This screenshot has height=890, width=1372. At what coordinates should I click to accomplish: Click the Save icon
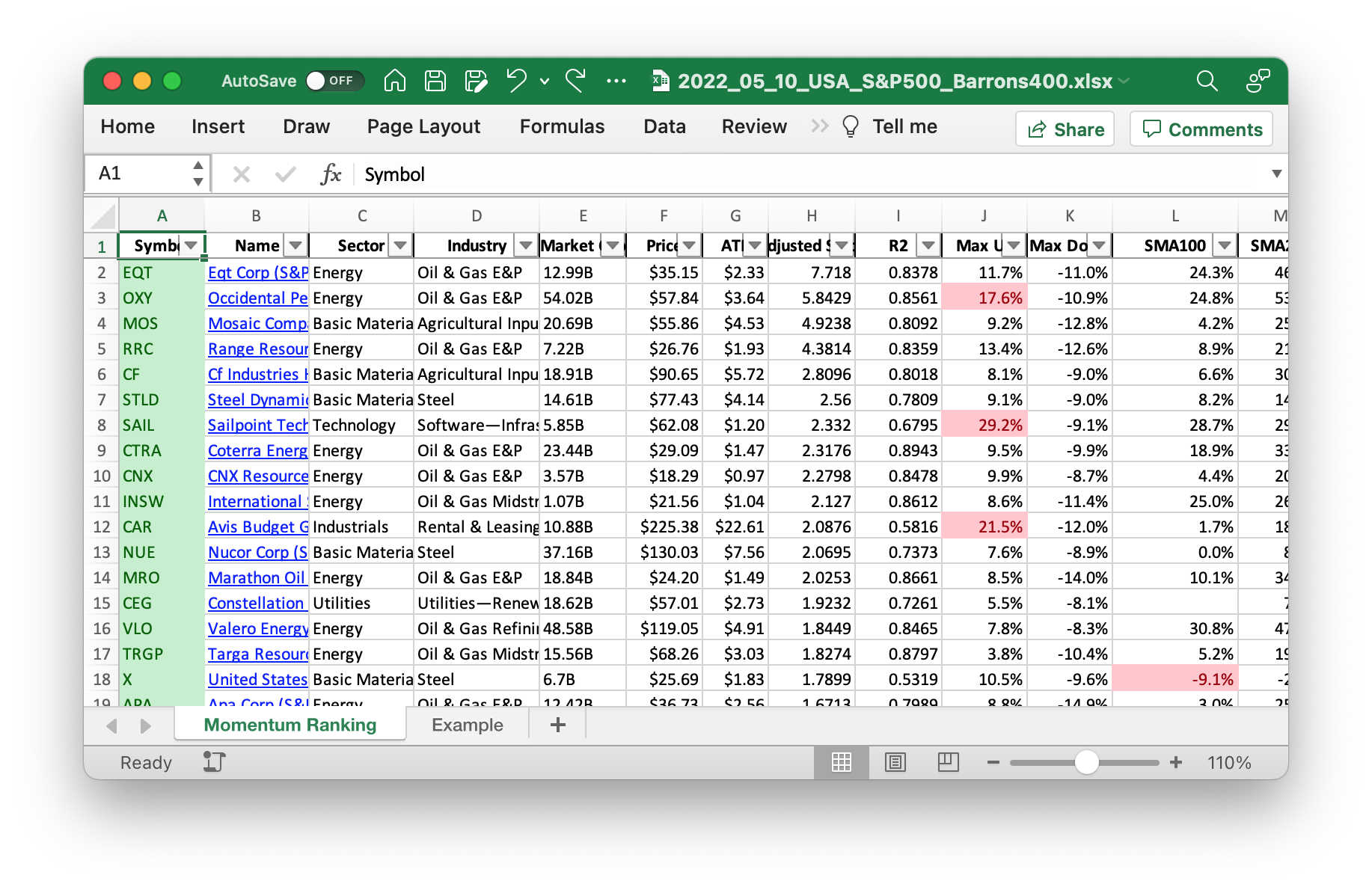click(435, 81)
